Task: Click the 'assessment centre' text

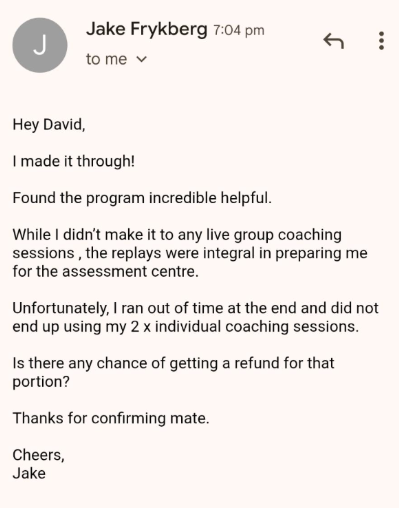Action: [130, 271]
